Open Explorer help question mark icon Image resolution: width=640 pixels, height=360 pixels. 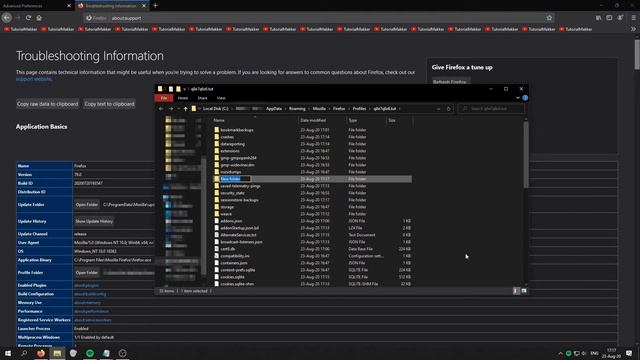click(x=525, y=98)
